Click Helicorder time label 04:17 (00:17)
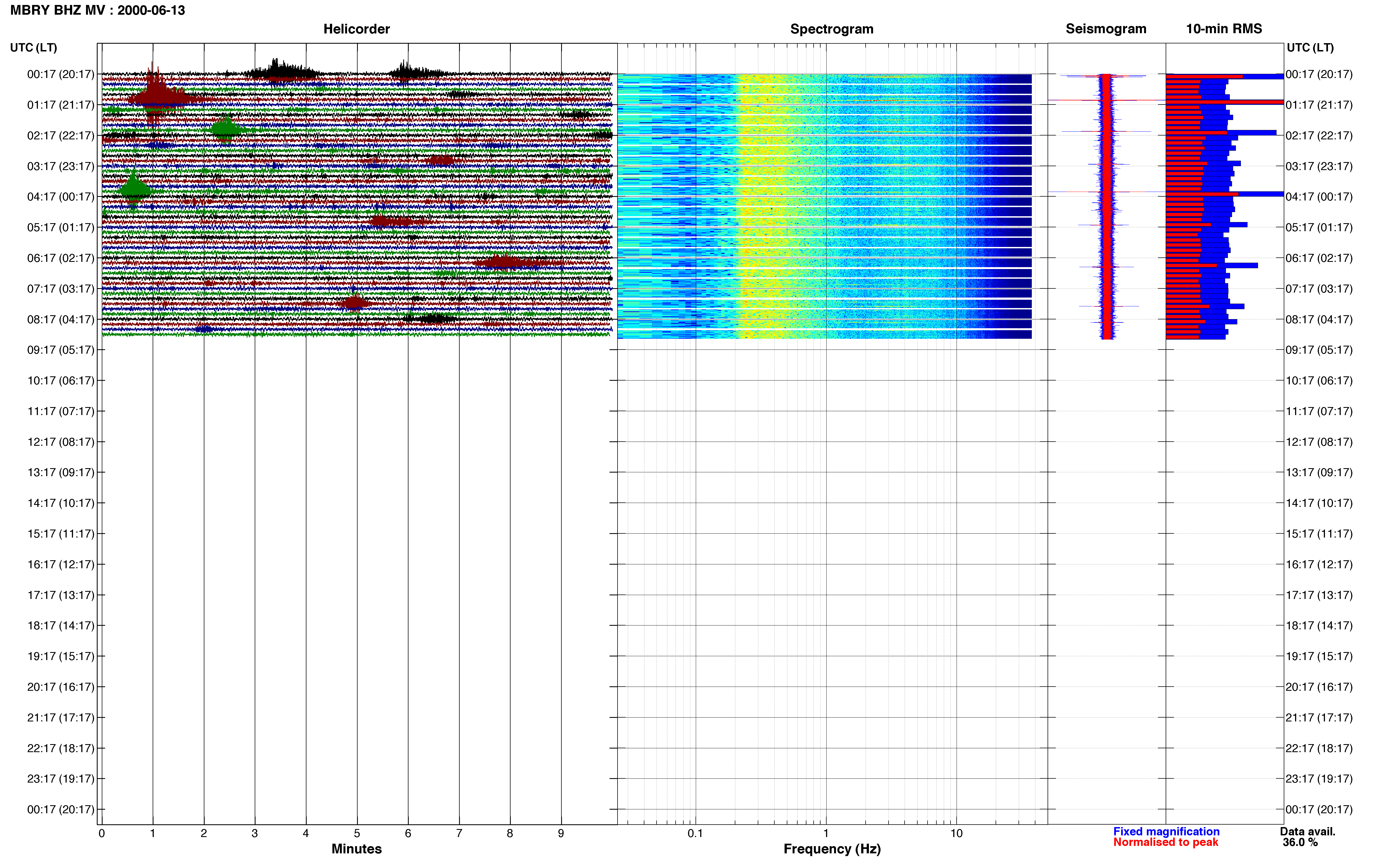 point(61,197)
